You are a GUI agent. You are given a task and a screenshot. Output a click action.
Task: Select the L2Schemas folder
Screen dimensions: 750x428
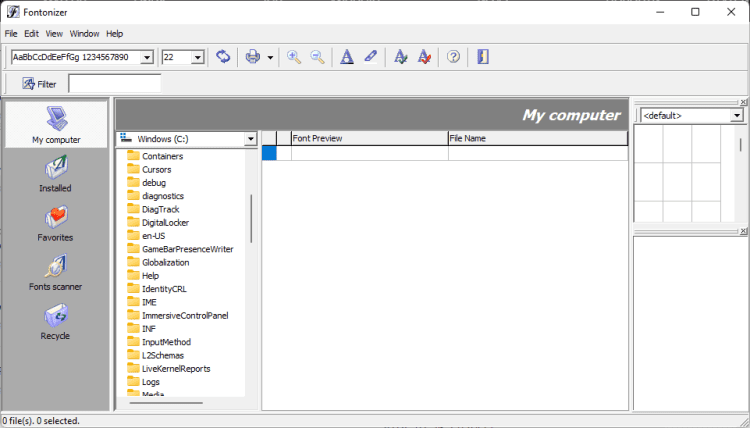point(163,355)
